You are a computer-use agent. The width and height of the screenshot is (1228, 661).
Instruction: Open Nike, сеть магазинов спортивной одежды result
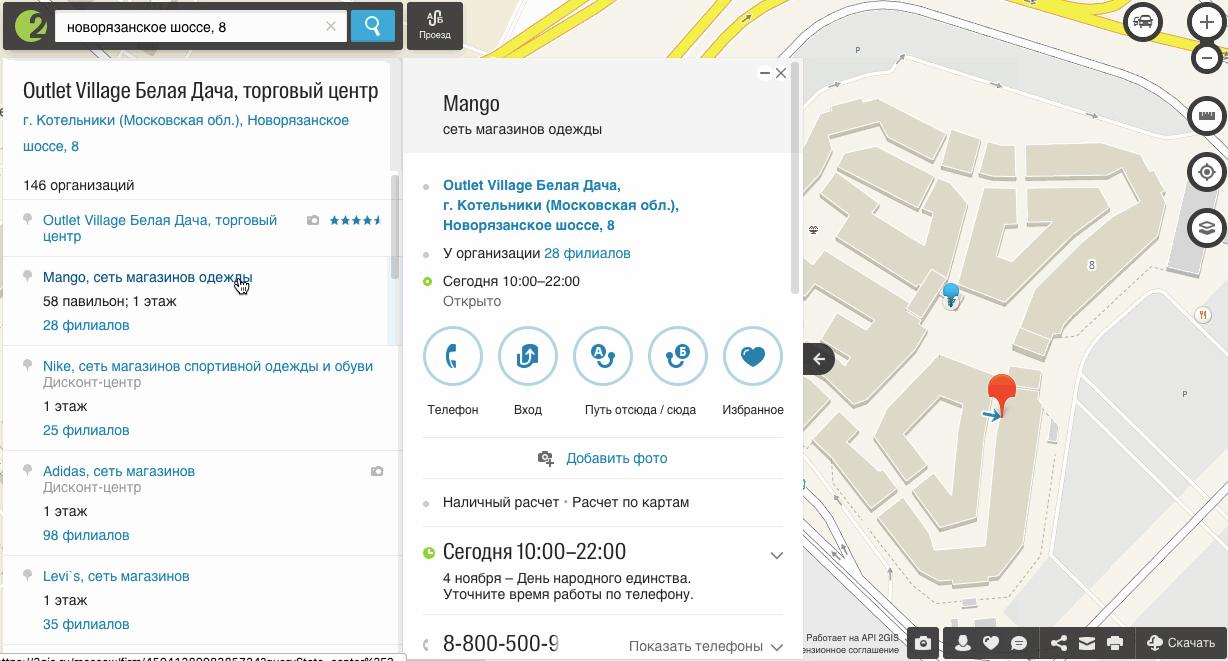[208, 366]
